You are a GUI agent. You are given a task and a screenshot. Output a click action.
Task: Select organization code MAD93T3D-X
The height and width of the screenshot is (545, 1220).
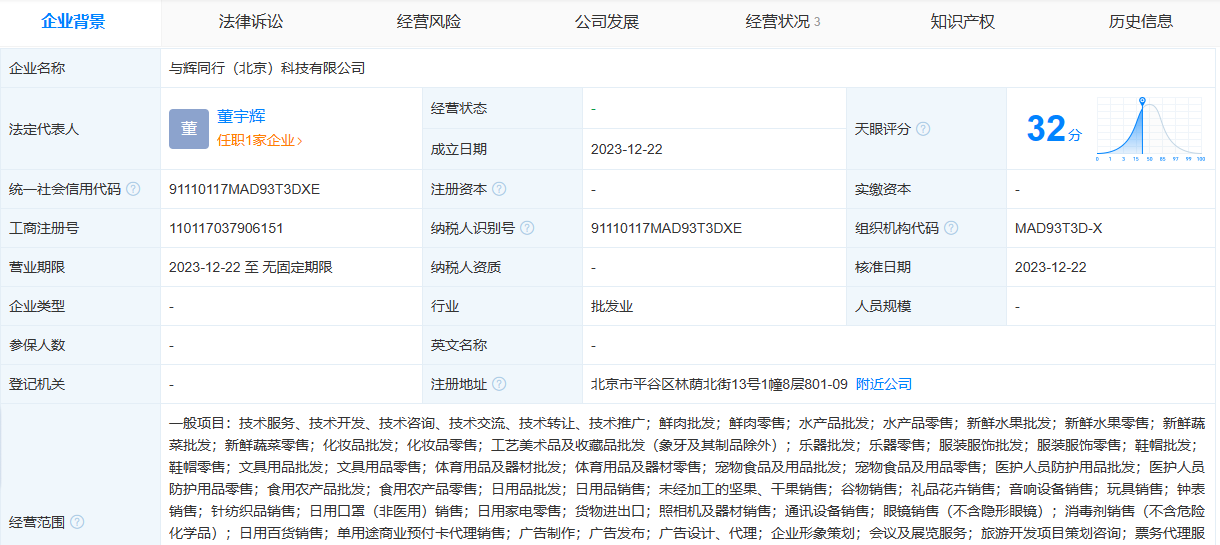[x=1059, y=228]
